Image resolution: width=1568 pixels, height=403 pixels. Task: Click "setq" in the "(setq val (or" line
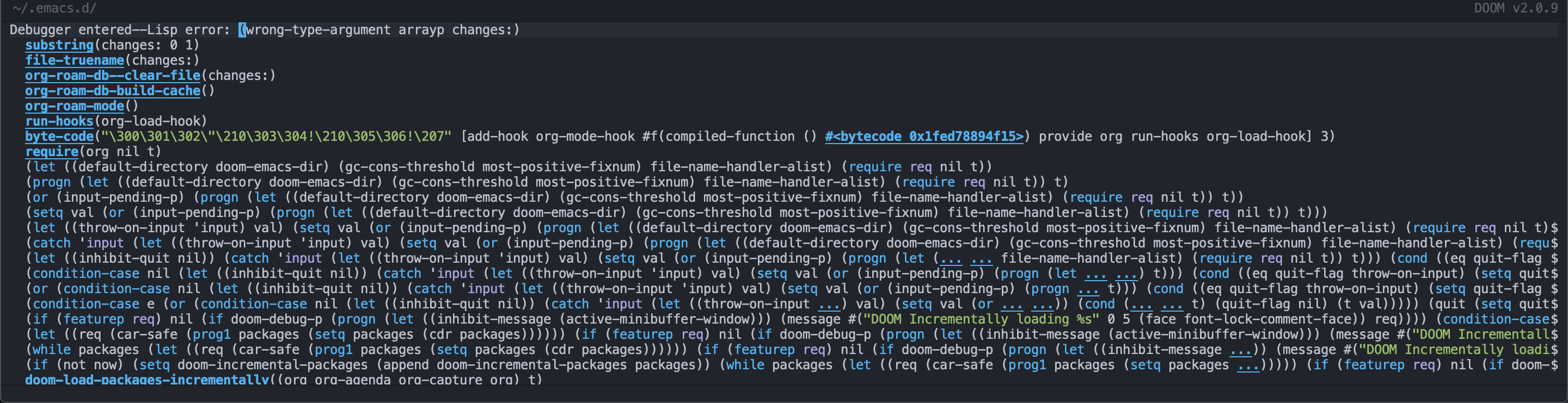coord(47,212)
